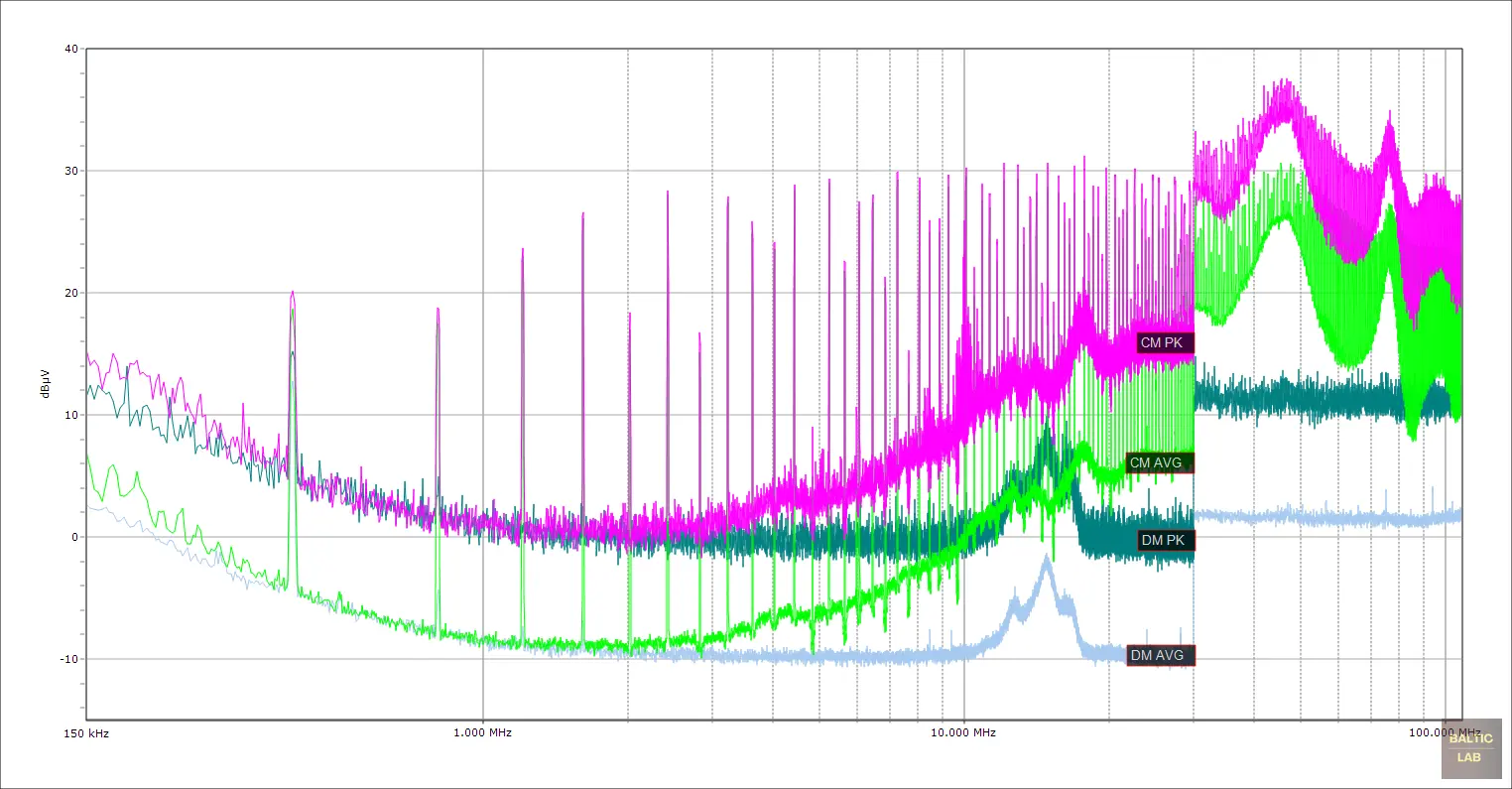The width and height of the screenshot is (1512, 789).
Task: Click the first magenta spike tip at 20 dBµV
Action: pos(292,293)
